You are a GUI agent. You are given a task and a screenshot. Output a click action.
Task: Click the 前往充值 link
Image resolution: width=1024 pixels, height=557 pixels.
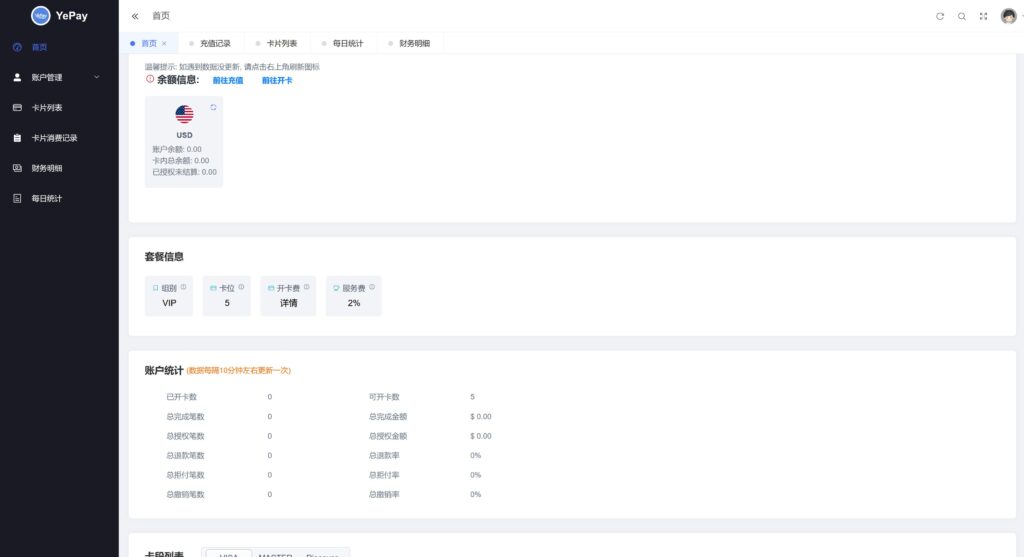tap(227, 81)
